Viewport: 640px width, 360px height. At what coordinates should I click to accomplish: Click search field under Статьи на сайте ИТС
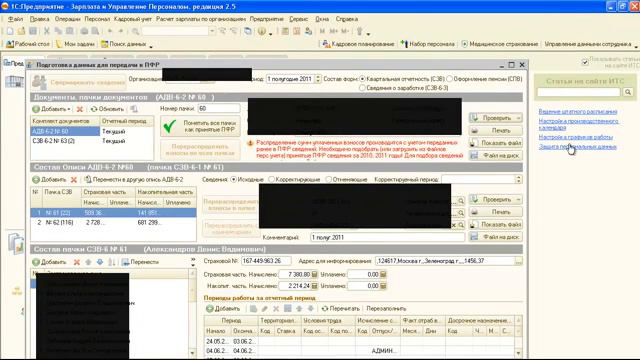579,92
